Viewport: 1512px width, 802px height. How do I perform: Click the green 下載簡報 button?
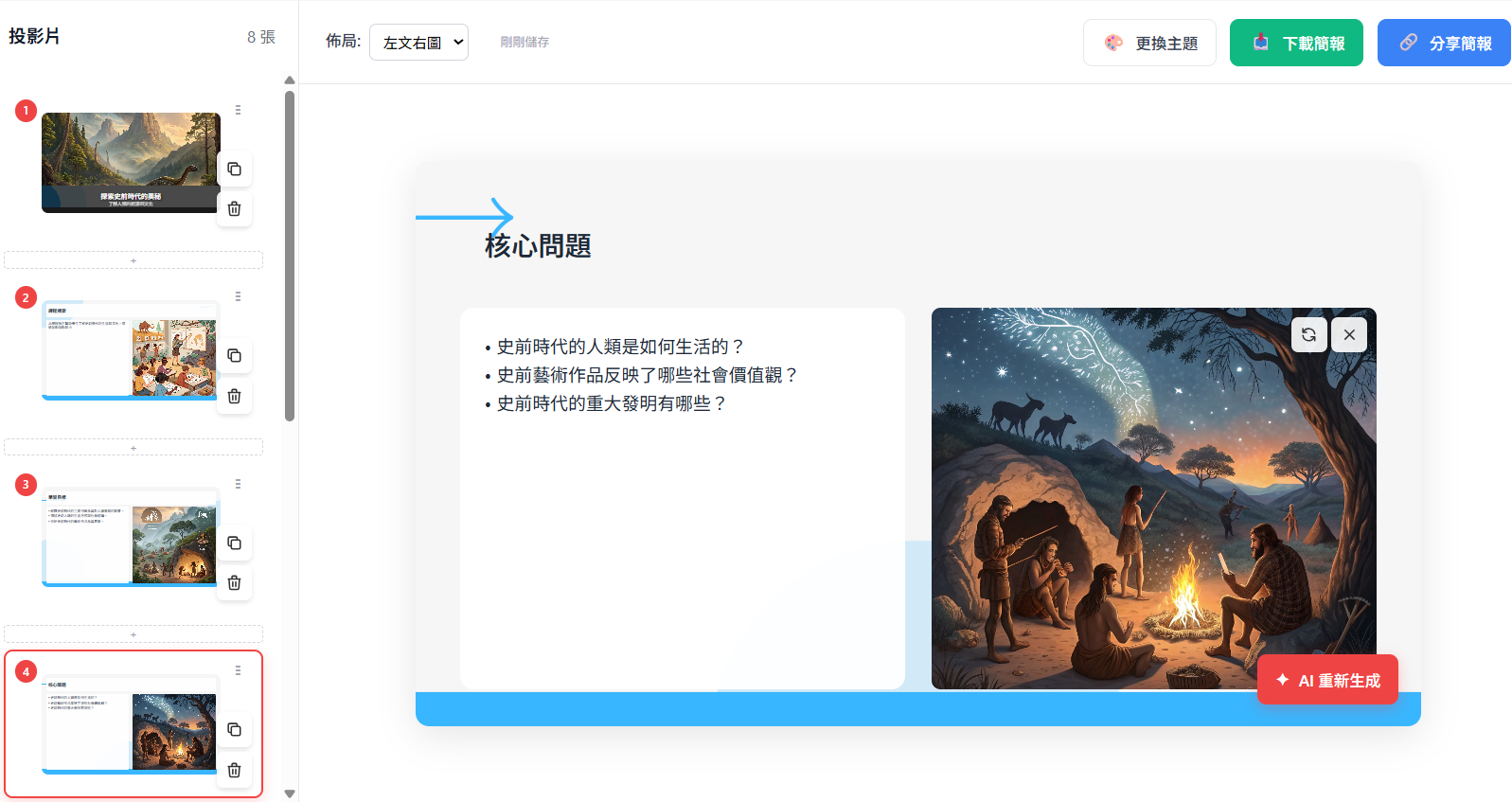point(1295,44)
